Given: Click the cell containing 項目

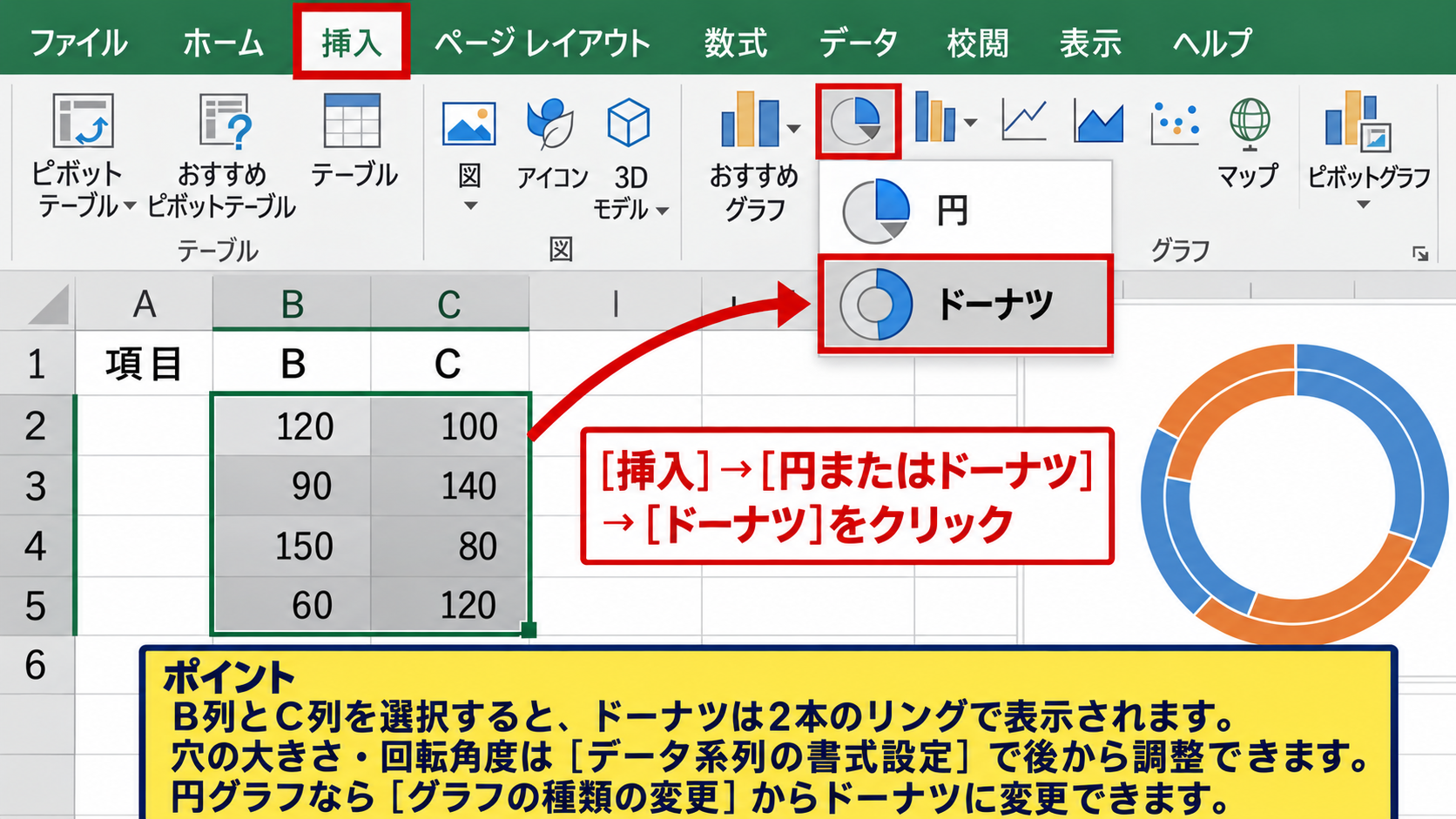Looking at the screenshot, I should click(x=145, y=363).
